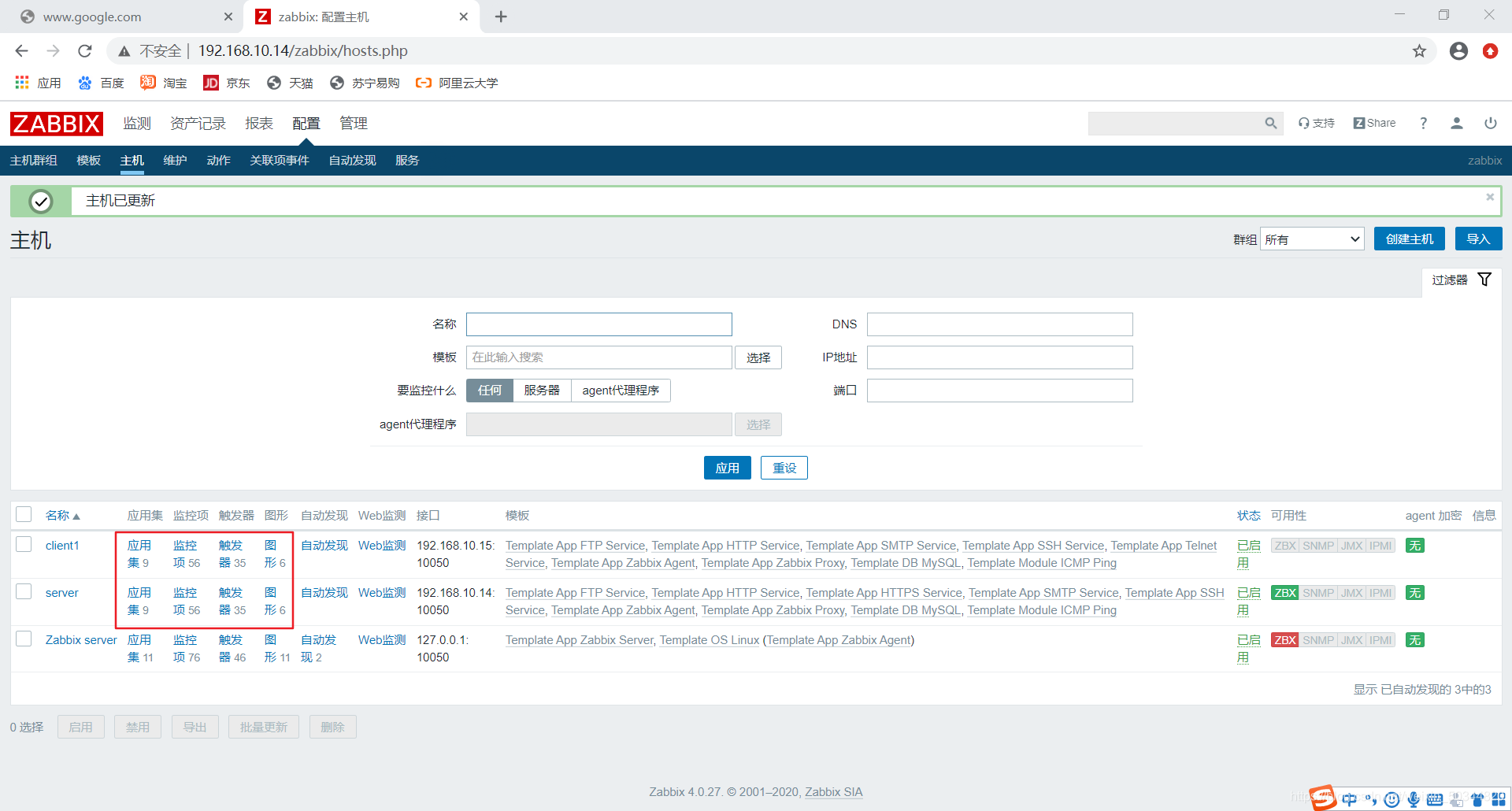Image resolution: width=1512 pixels, height=811 pixels.
Task: Open the Zabbix SIA footer link
Action: [x=833, y=792]
